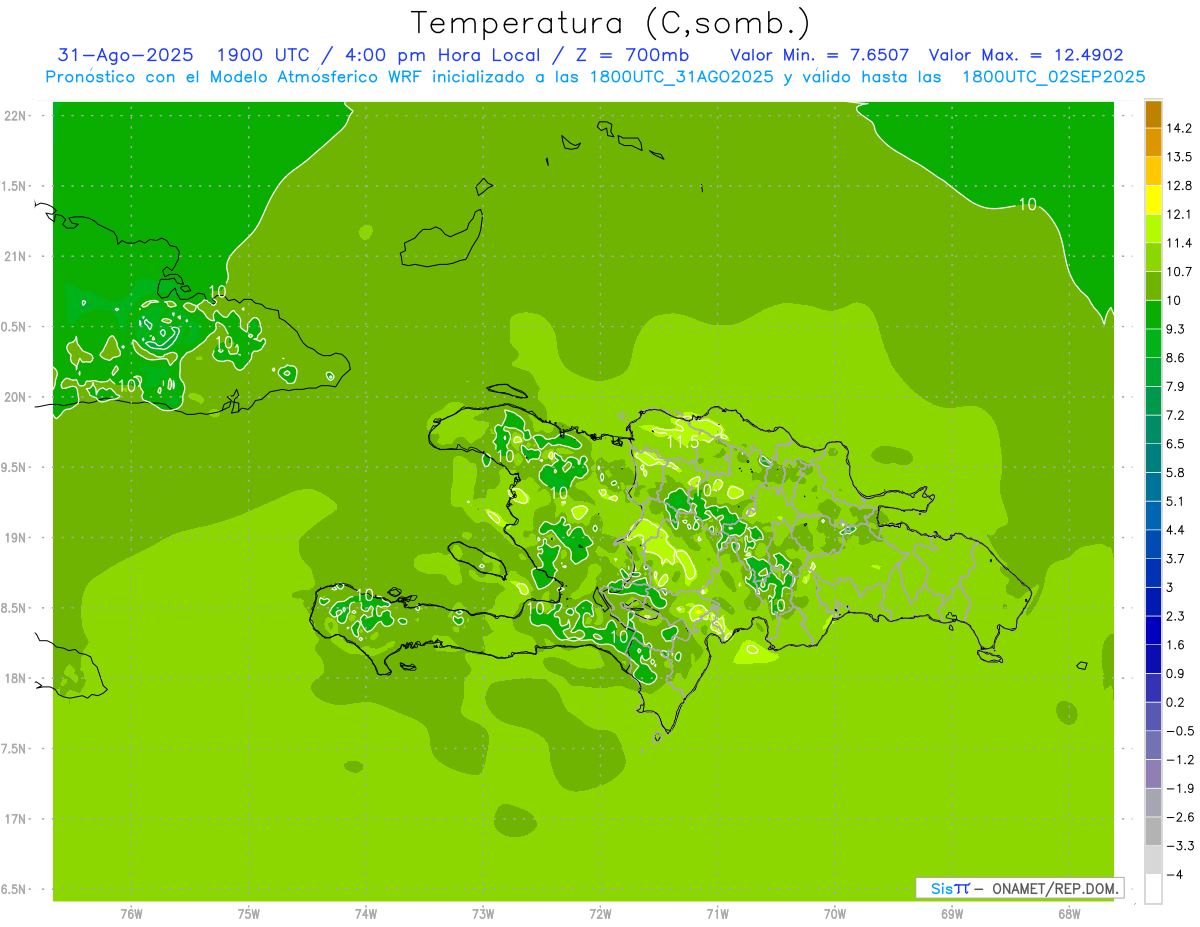
Task: Select the '-4' colorbar label
Action: pos(1174,874)
